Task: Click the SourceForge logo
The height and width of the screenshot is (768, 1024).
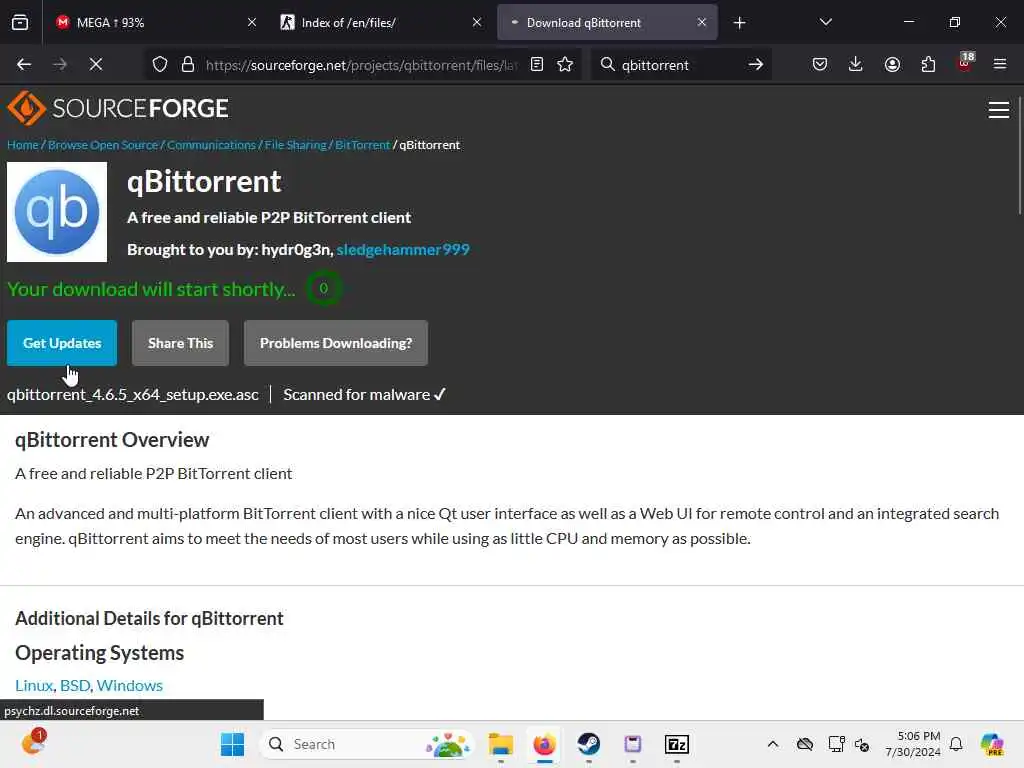Action: click(118, 108)
